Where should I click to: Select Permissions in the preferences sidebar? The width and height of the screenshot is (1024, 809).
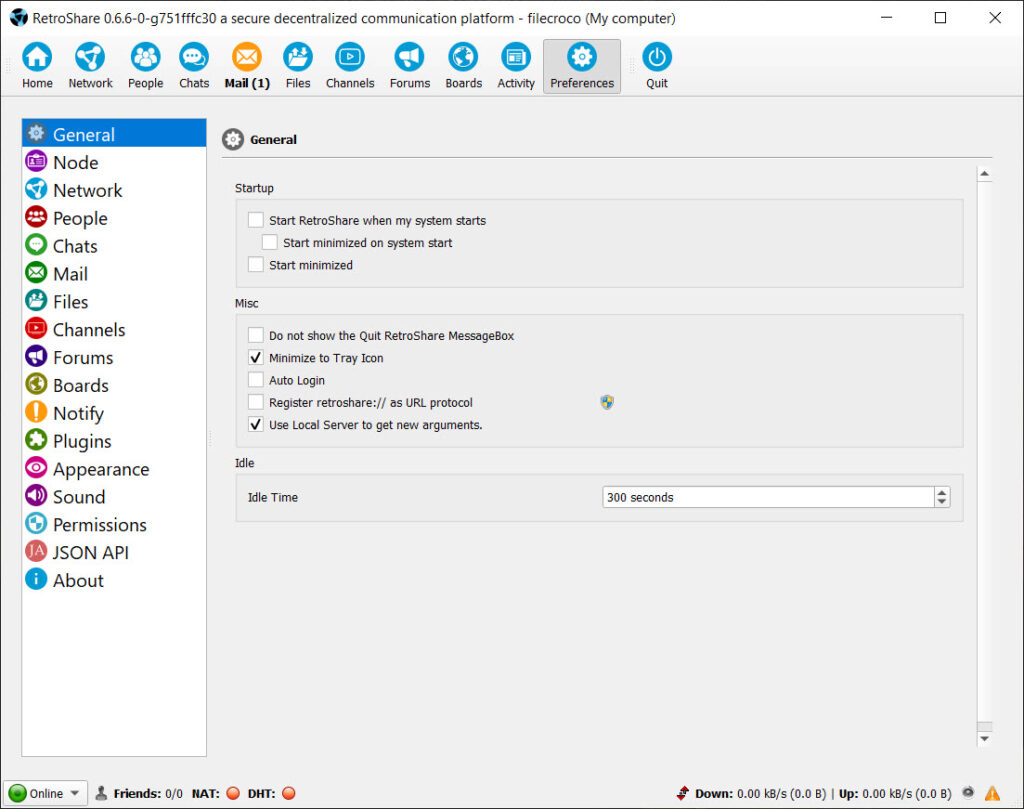[x=114, y=524]
